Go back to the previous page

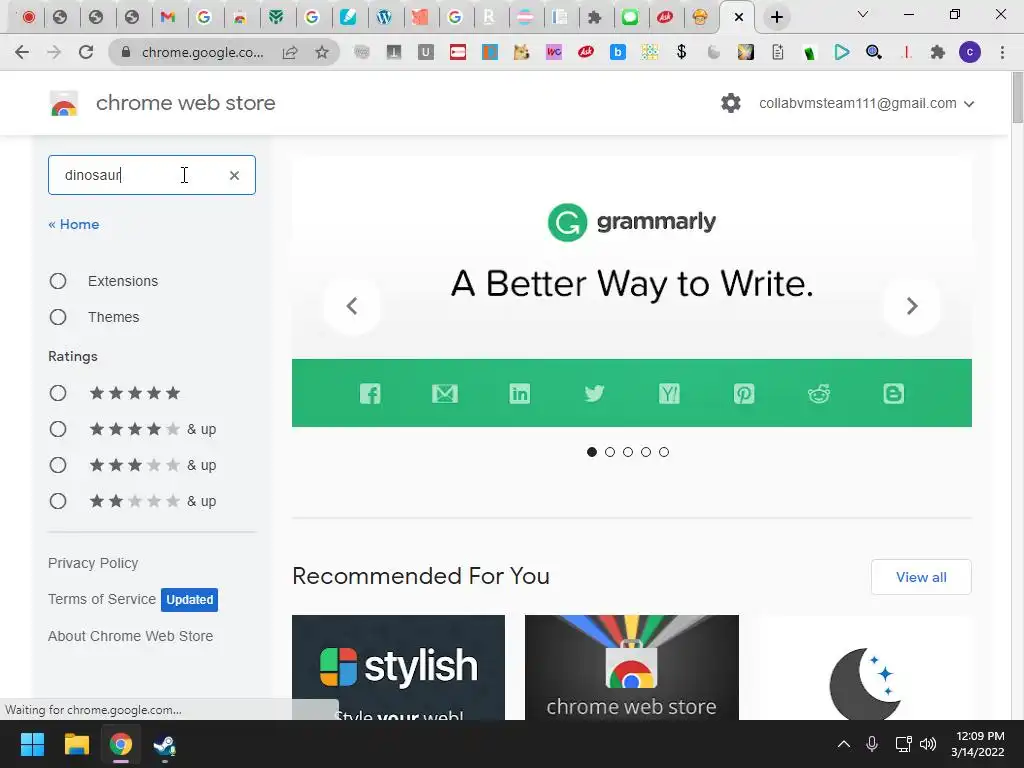22,52
